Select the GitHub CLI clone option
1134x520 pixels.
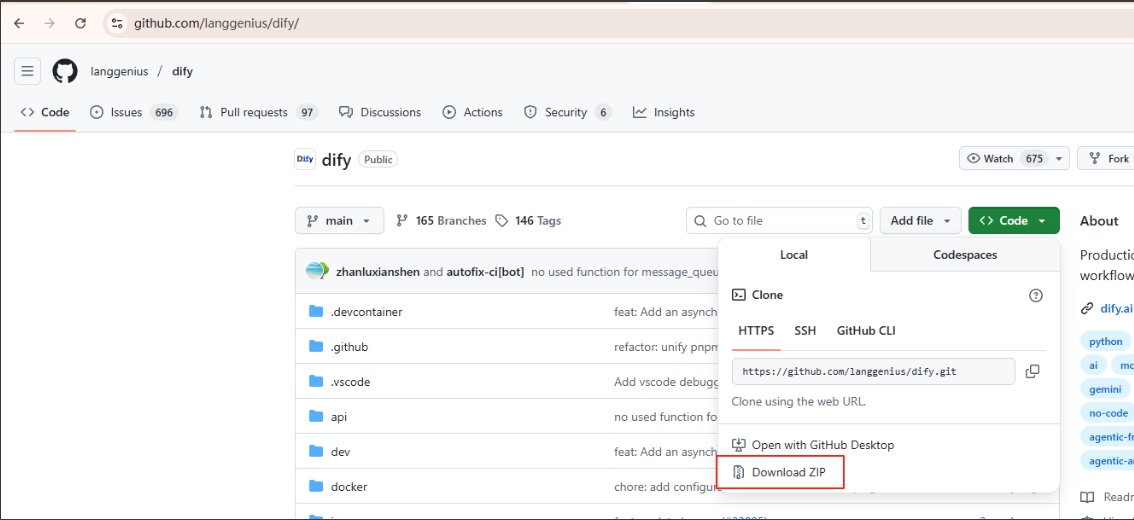click(x=866, y=331)
